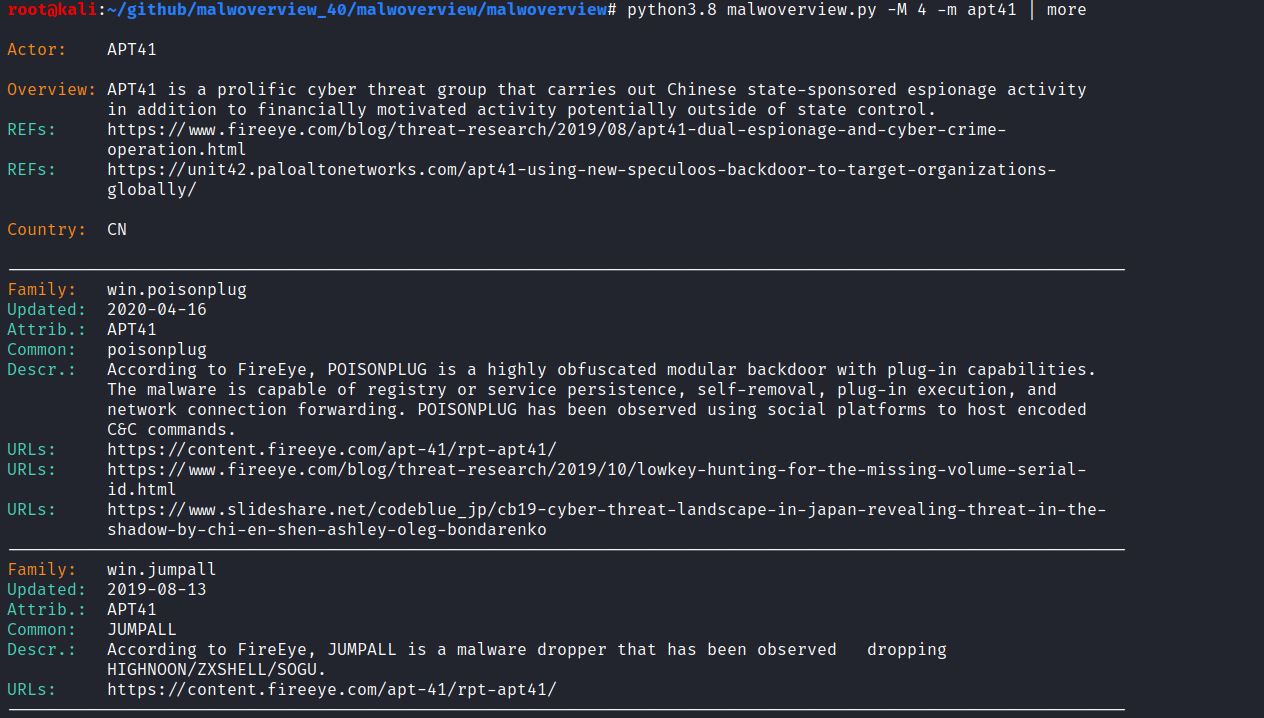
Task: Select the family name win.poisonplug
Action: click(x=177, y=289)
